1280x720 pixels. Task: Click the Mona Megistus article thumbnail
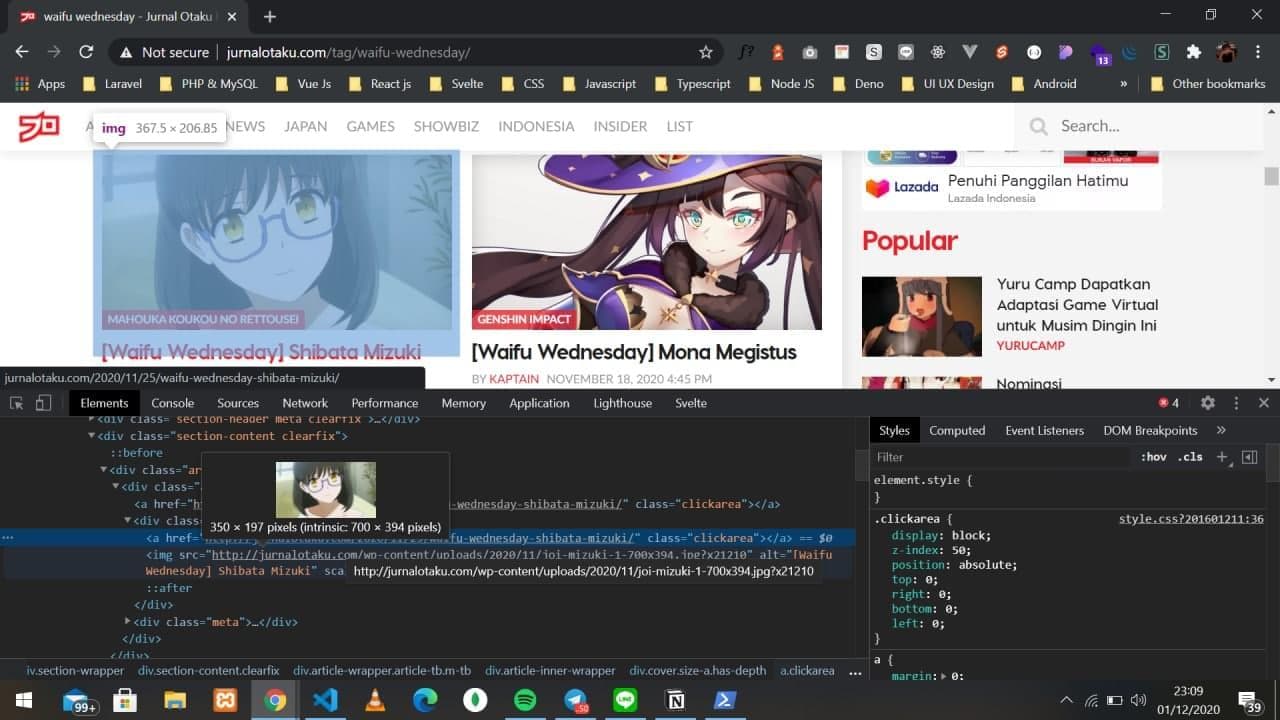(x=646, y=242)
